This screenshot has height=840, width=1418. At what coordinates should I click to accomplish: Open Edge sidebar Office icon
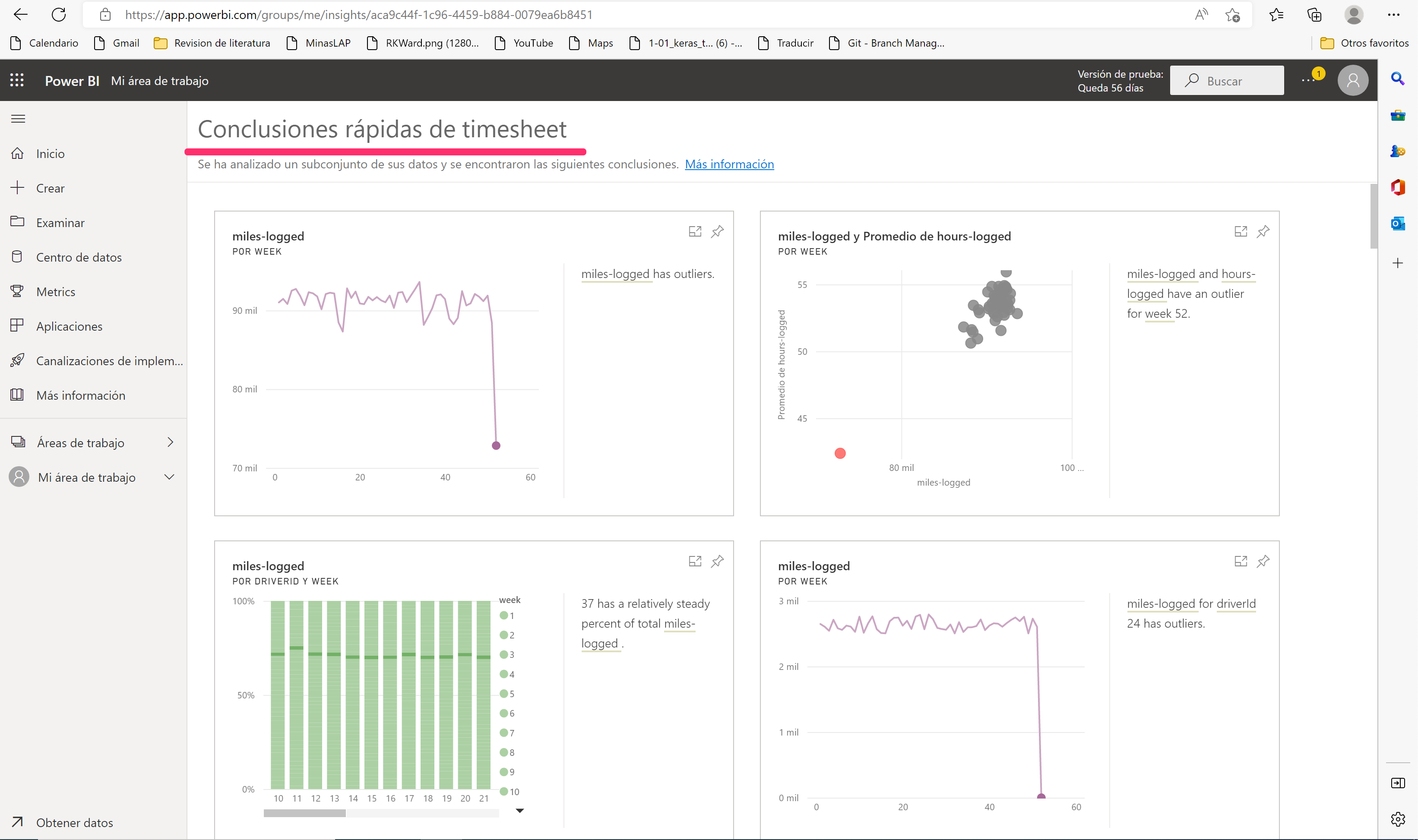1398,187
